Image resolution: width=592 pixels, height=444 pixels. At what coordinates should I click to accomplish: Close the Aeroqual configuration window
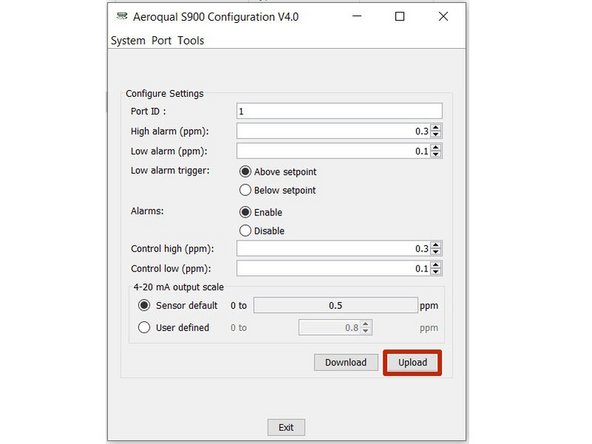point(443,16)
